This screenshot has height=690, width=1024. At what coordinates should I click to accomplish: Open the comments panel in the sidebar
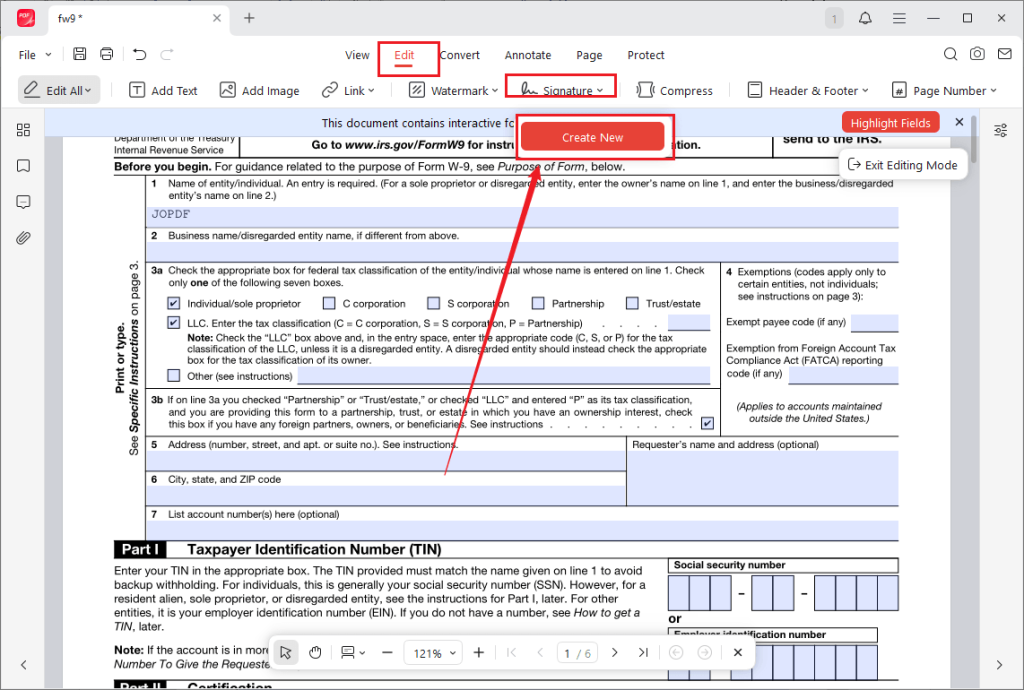coord(24,202)
